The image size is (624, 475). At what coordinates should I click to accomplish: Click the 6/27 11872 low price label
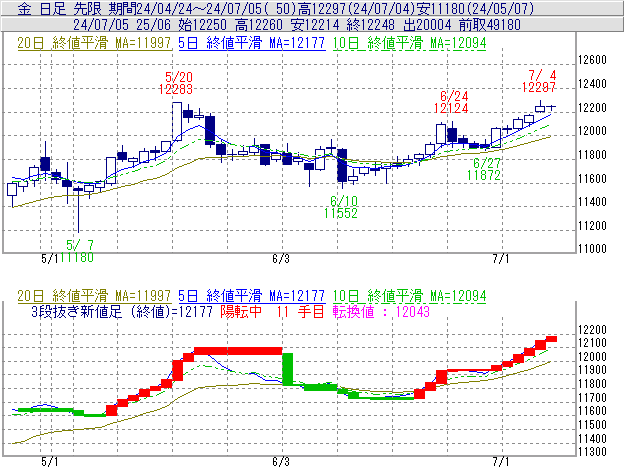tap(484, 169)
